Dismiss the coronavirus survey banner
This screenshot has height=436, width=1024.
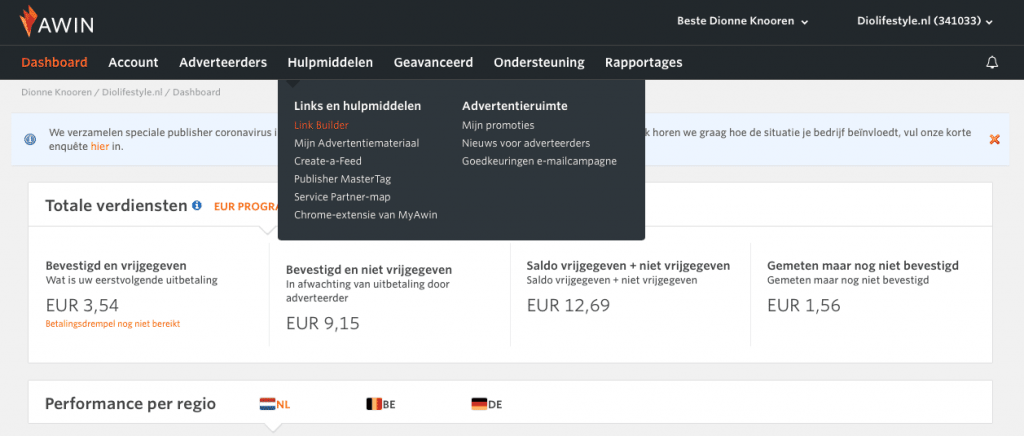[995, 139]
